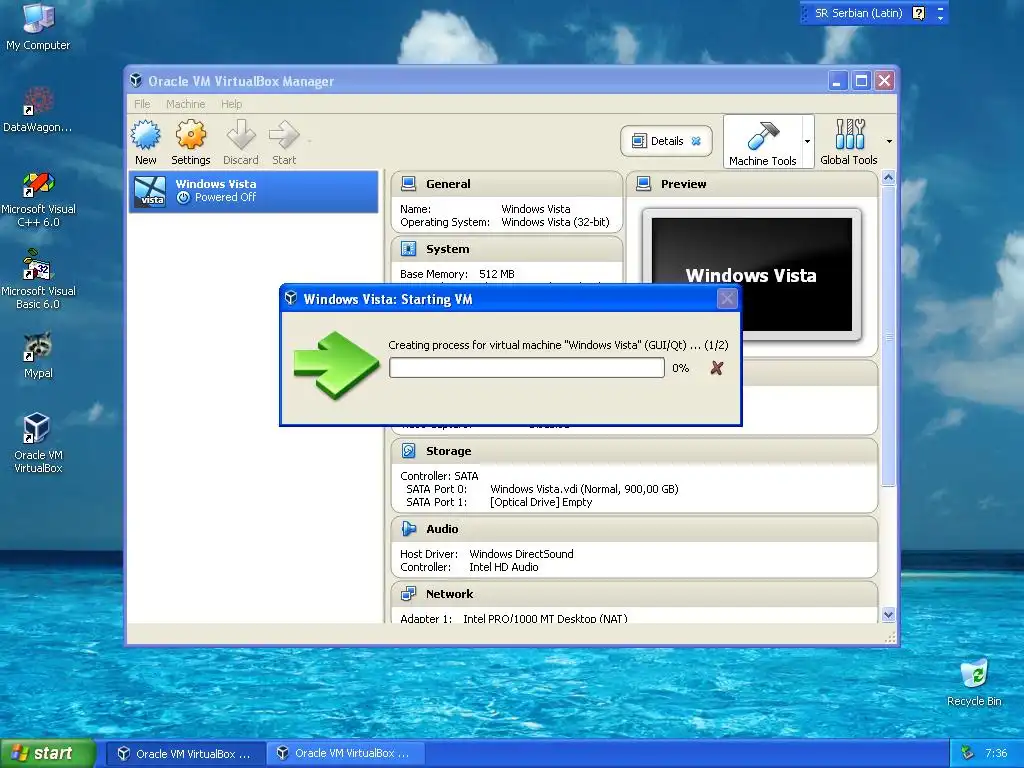Screen dimensions: 1024x768
Task: Click the details pane vertical scrollbar thumb
Action: [x=888, y=336]
